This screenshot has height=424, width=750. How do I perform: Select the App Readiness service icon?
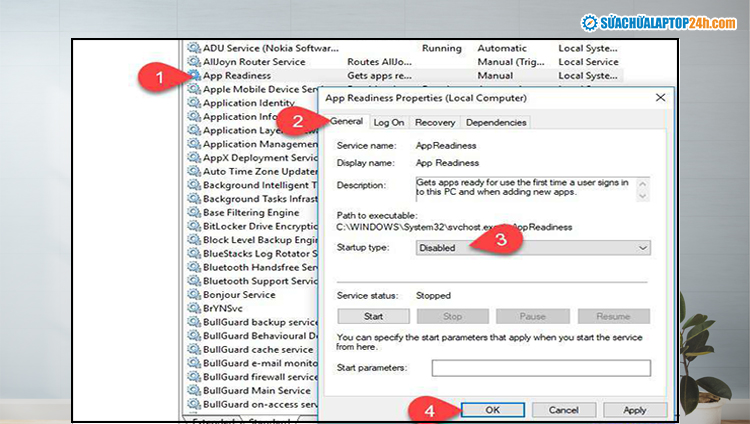pos(194,76)
